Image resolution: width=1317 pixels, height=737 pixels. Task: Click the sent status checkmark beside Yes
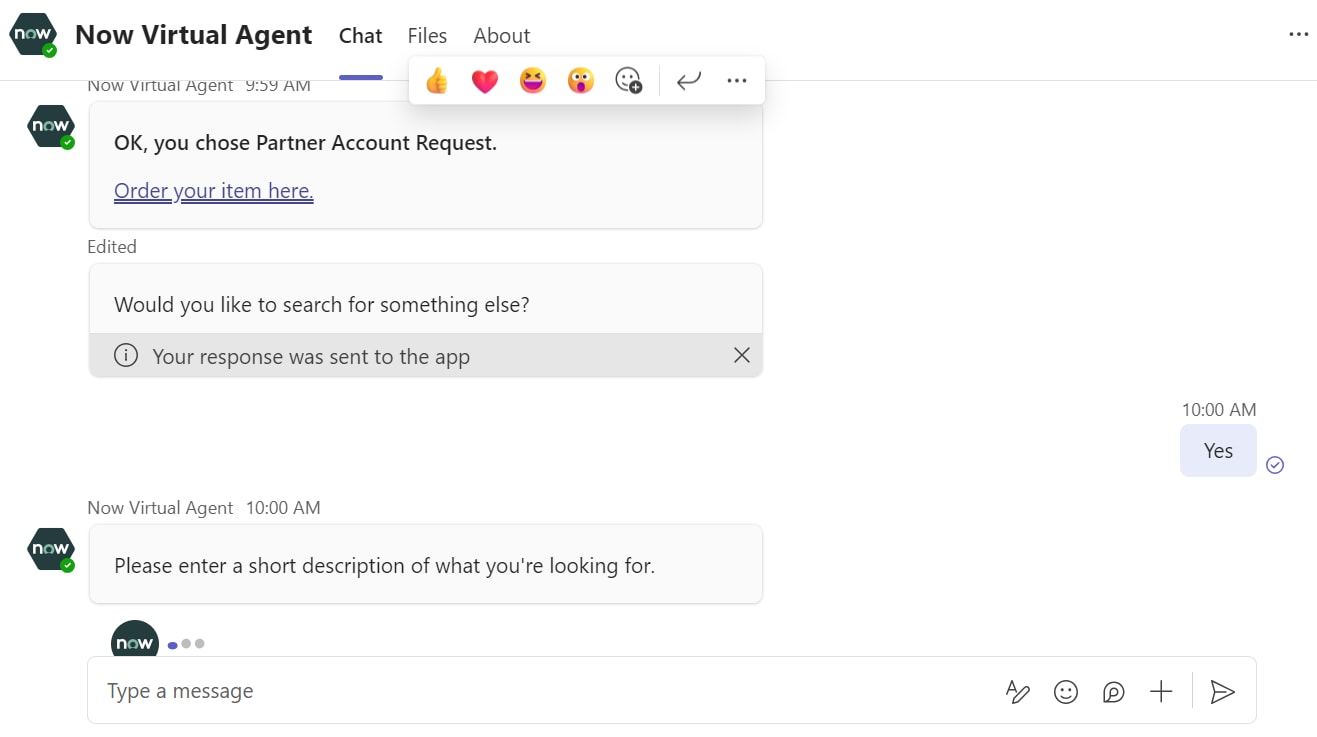pyautogui.click(x=1275, y=464)
